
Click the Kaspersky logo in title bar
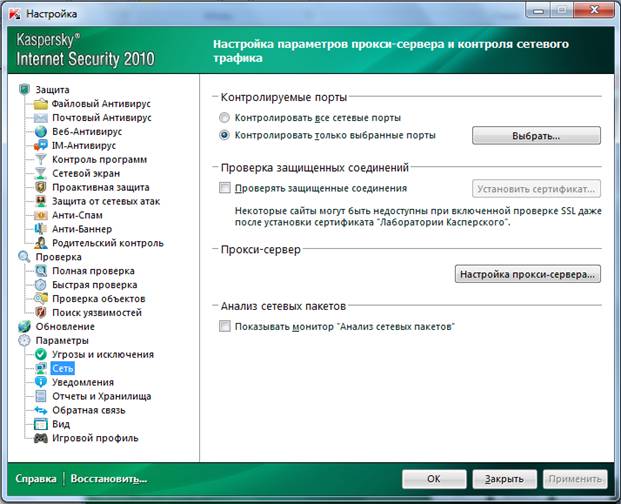coord(15,14)
